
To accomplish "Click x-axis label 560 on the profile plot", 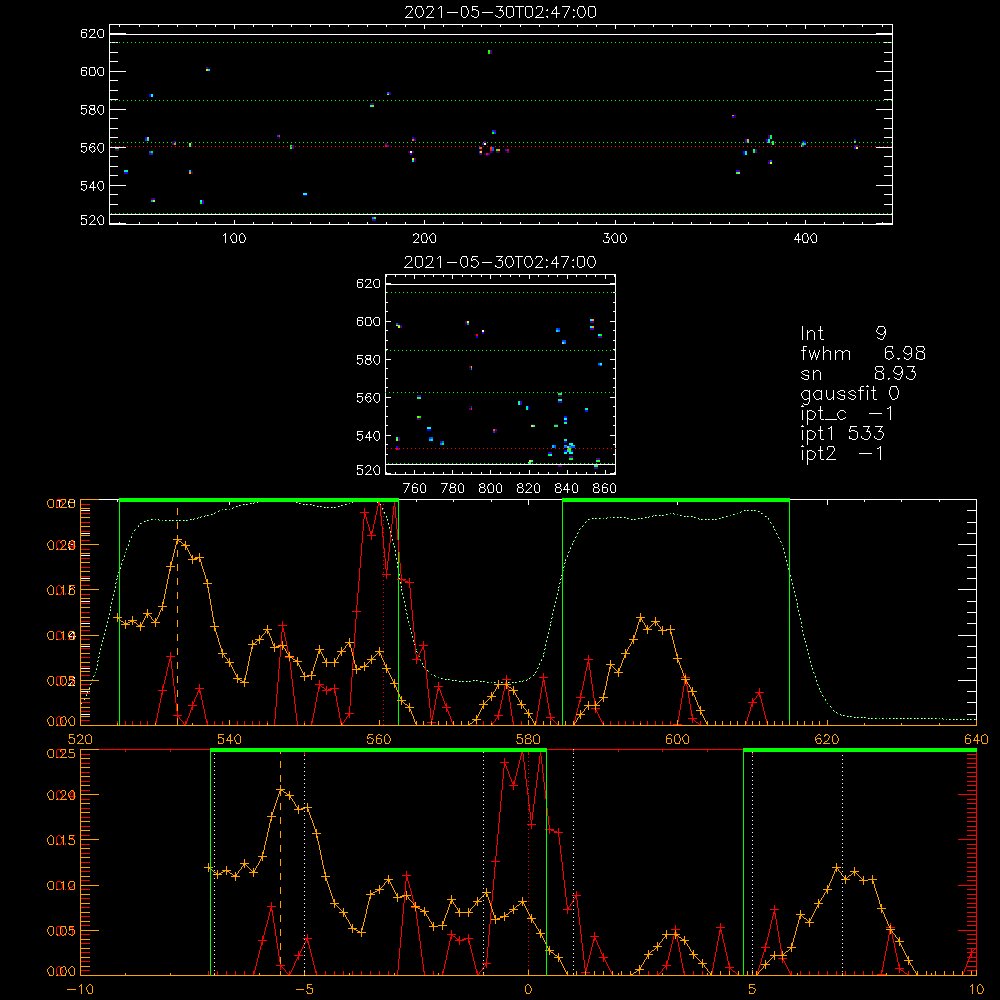I will tap(379, 739).
